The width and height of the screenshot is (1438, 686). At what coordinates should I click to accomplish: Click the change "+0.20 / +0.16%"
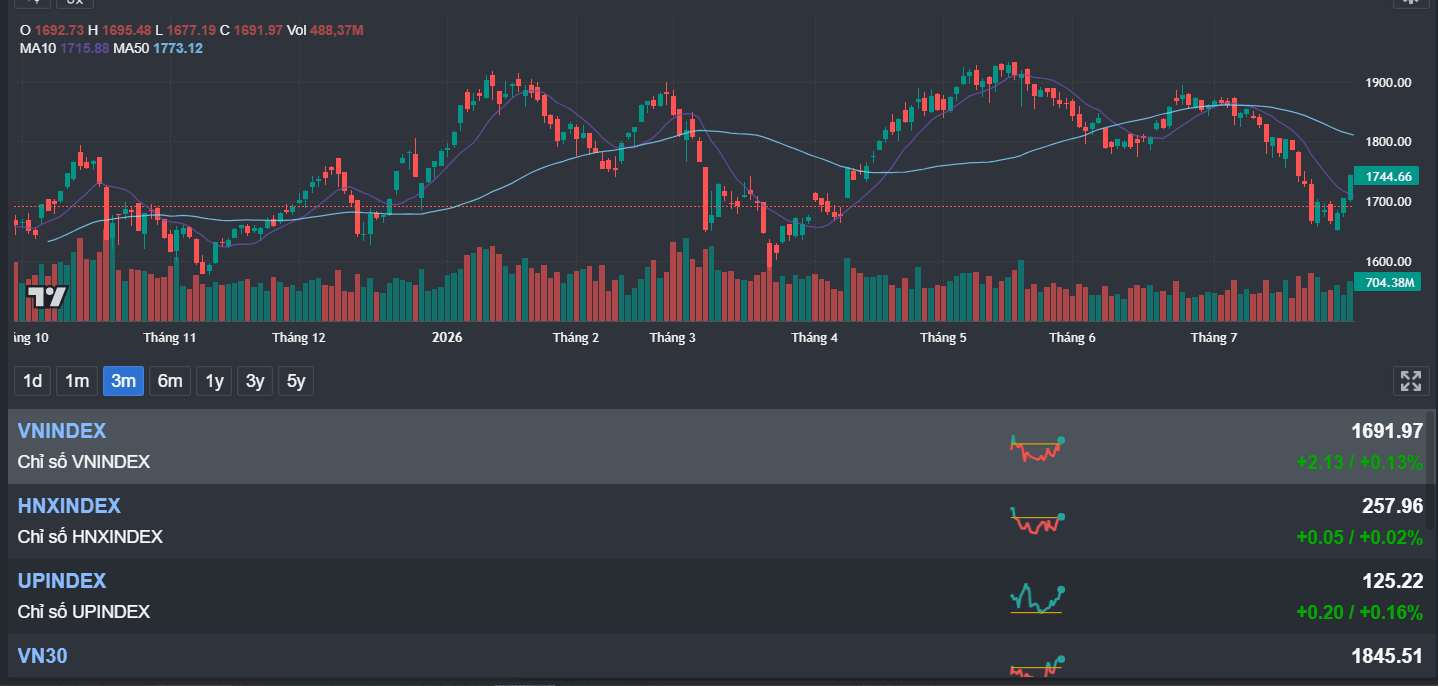(1359, 612)
